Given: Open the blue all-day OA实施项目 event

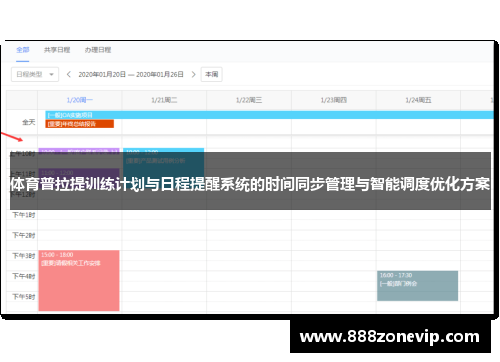Looking at the screenshot, I should point(269,115).
